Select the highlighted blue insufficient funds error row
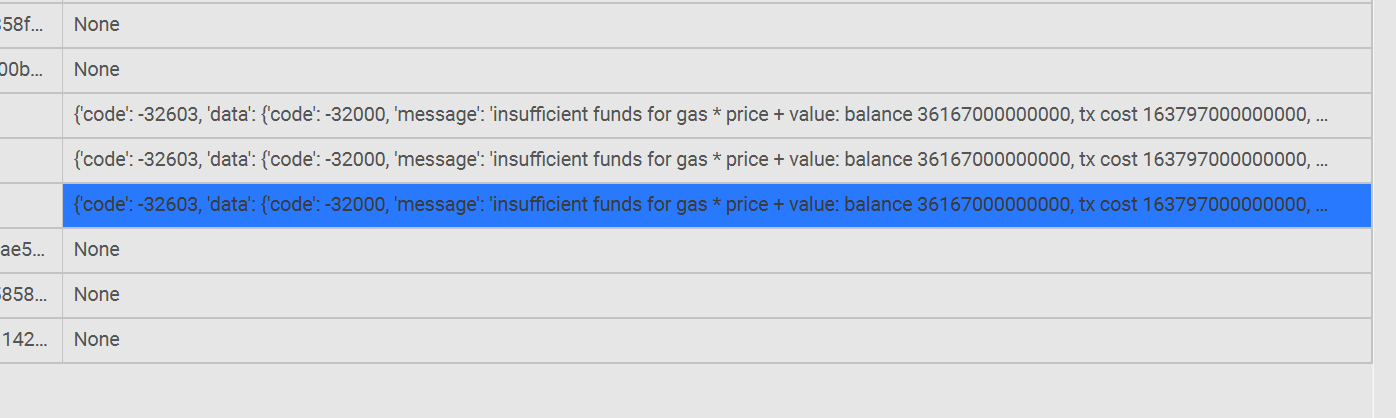The height and width of the screenshot is (418, 1396). (x=700, y=205)
